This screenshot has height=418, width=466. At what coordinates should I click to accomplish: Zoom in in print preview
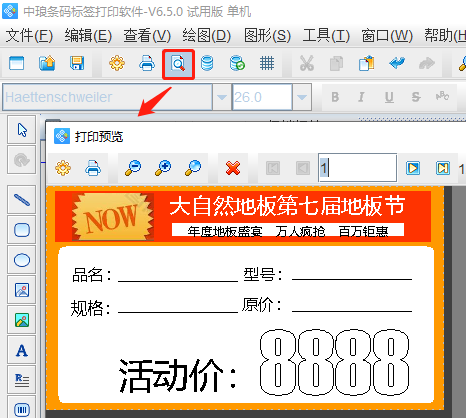(163, 168)
